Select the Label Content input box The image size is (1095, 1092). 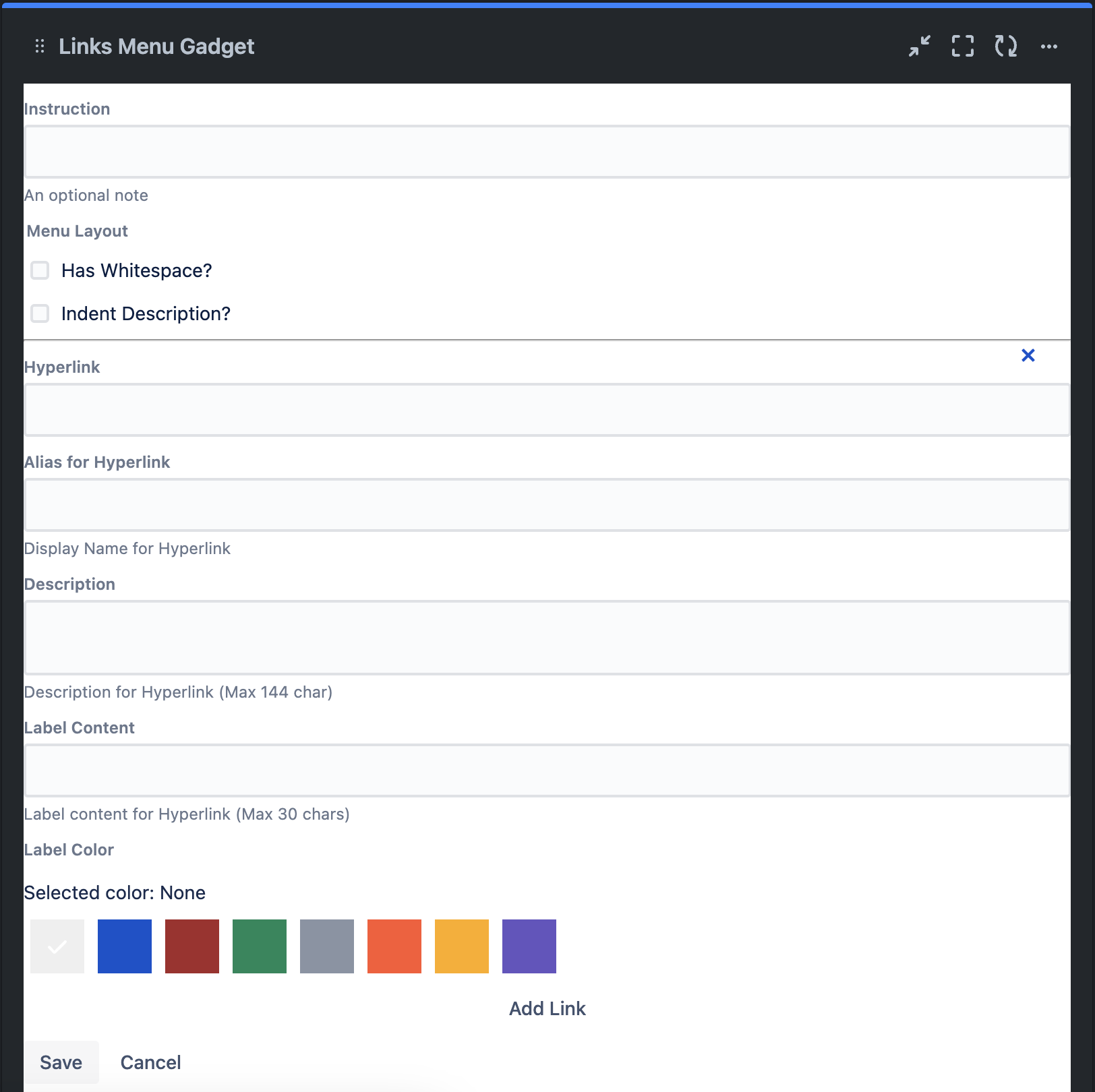(547, 770)
